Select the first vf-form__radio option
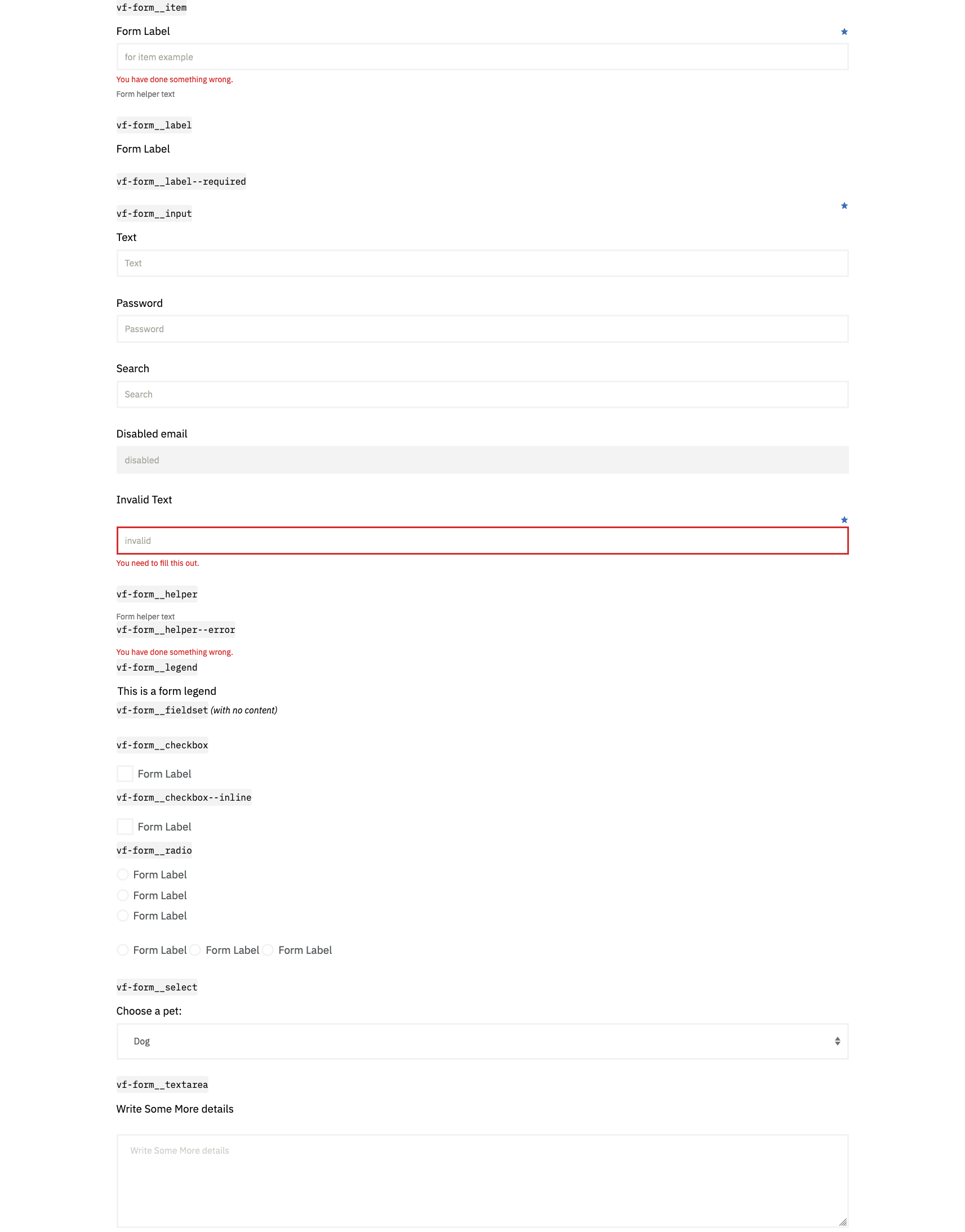 [123, 874]
